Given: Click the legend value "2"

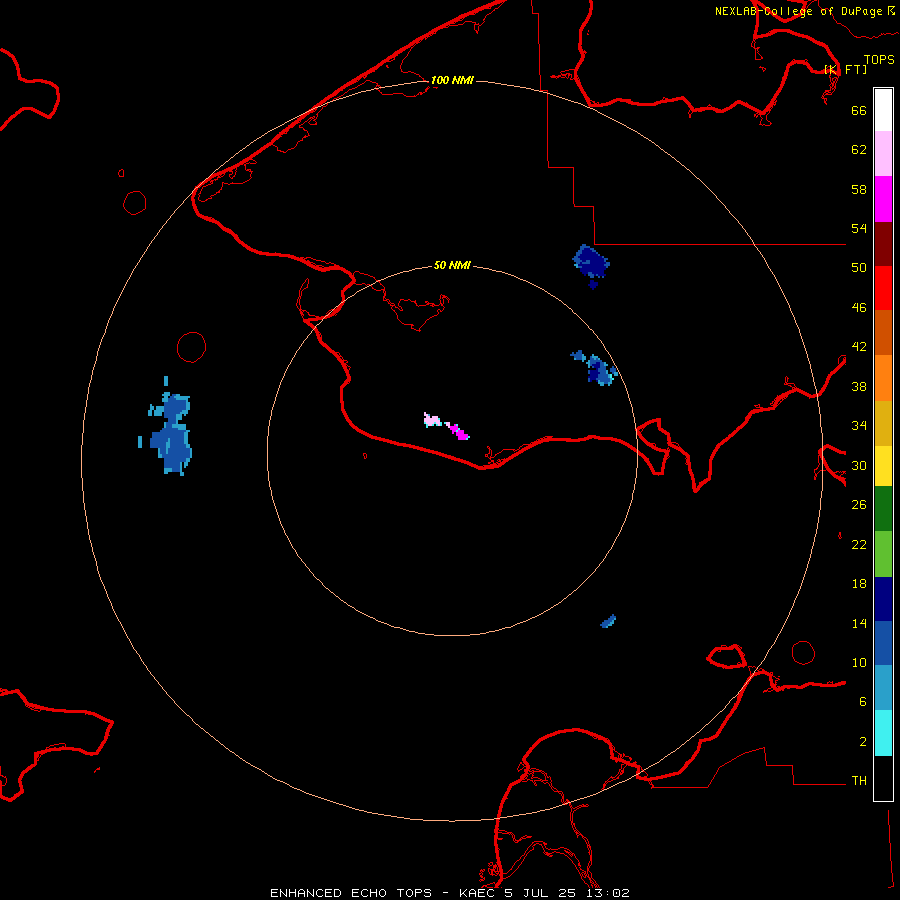Looking at the screenshot, I should 863,742.
